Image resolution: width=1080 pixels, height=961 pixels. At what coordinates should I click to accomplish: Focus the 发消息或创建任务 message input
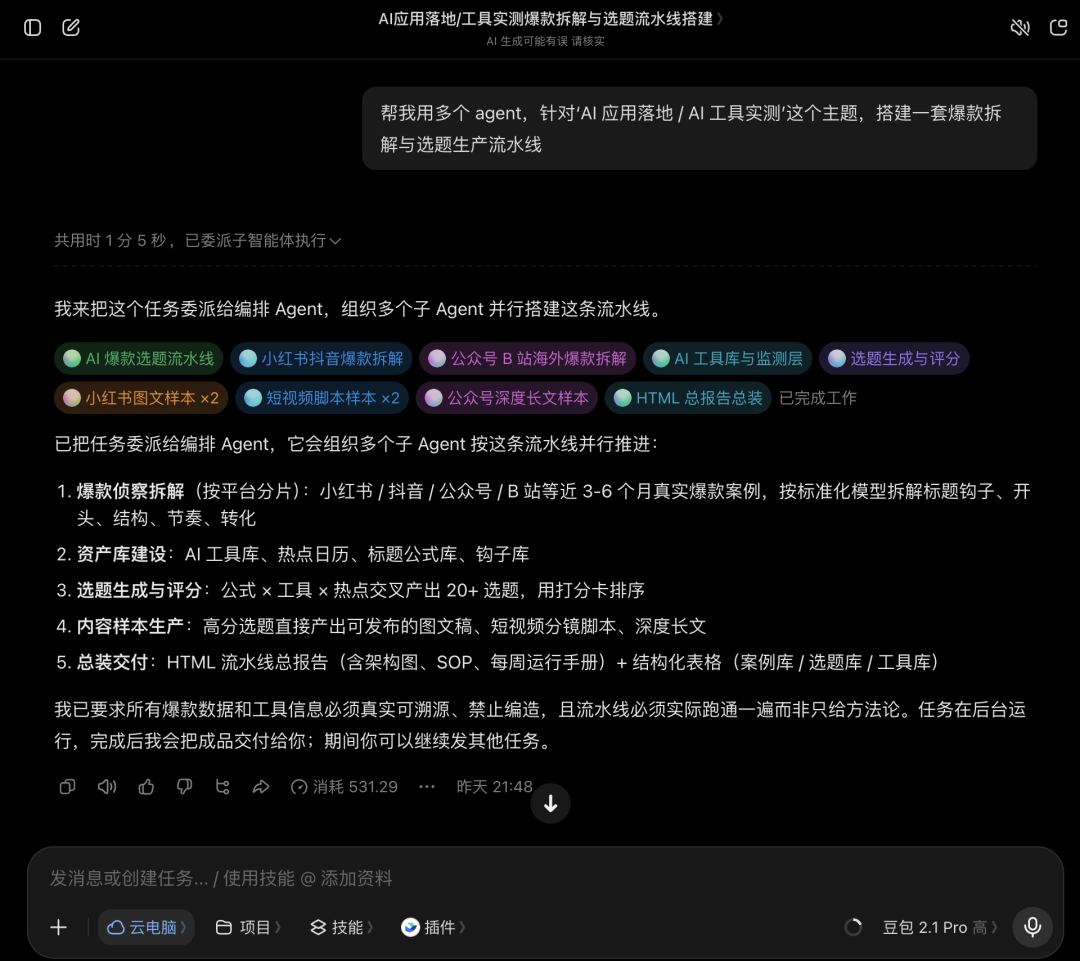pos(545,878)
